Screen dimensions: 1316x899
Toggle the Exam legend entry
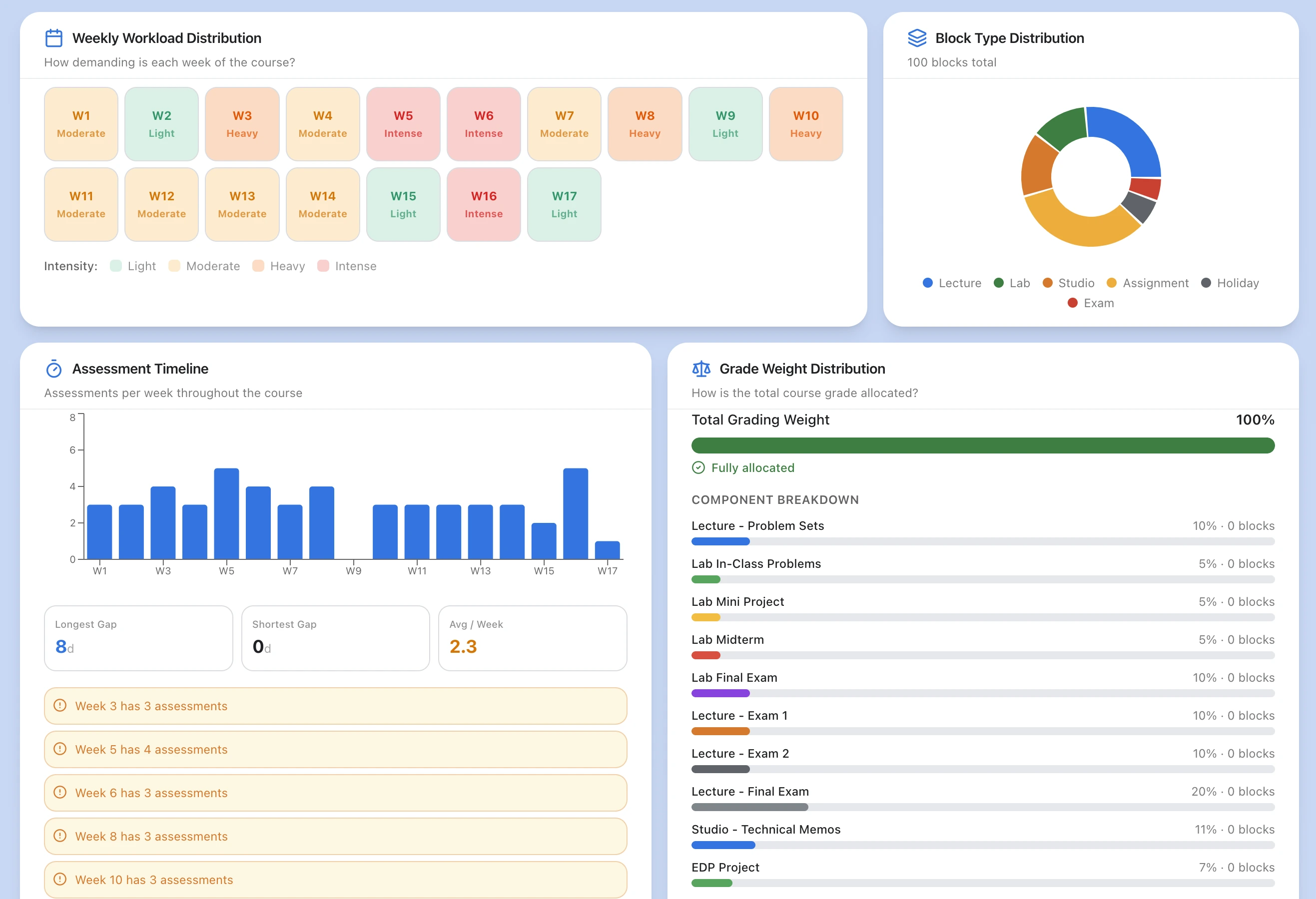(1091, 303)
